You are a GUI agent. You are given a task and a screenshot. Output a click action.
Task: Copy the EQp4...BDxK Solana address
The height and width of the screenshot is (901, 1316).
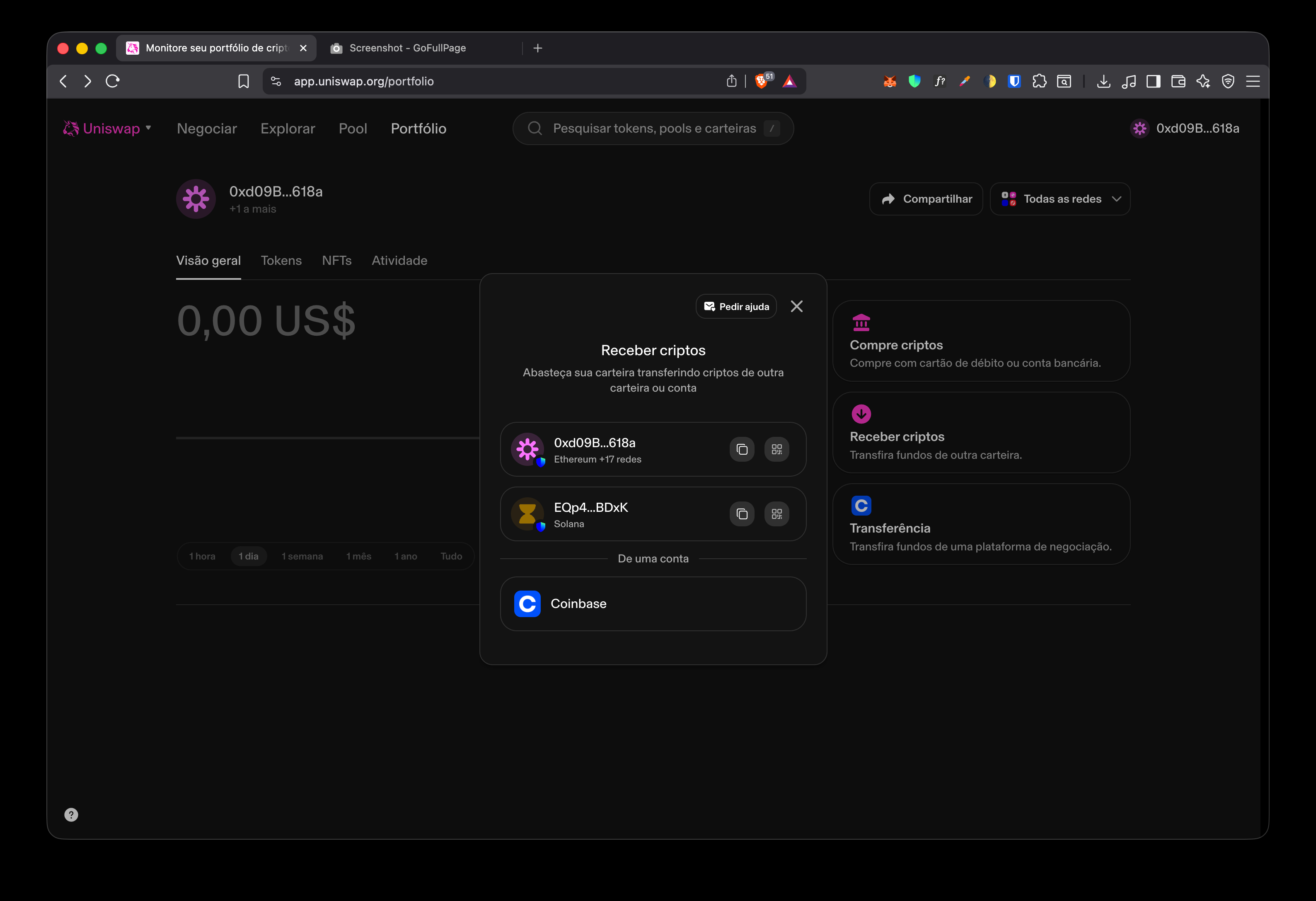coord(742,513)
